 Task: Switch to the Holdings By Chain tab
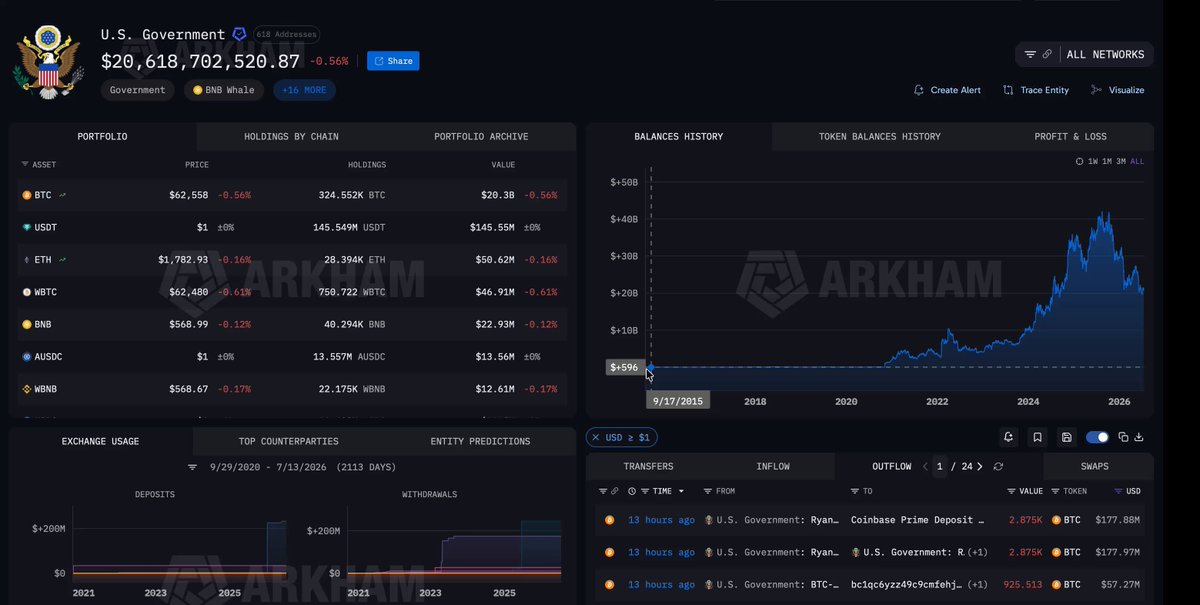coord(291,137)
